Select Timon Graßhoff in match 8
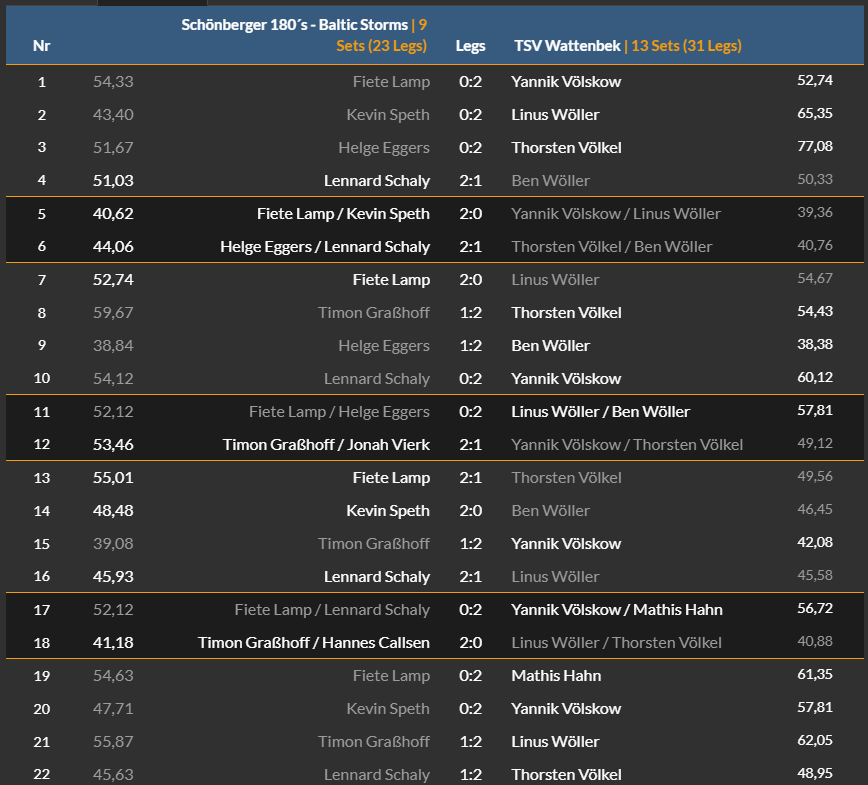 [374, 313]
